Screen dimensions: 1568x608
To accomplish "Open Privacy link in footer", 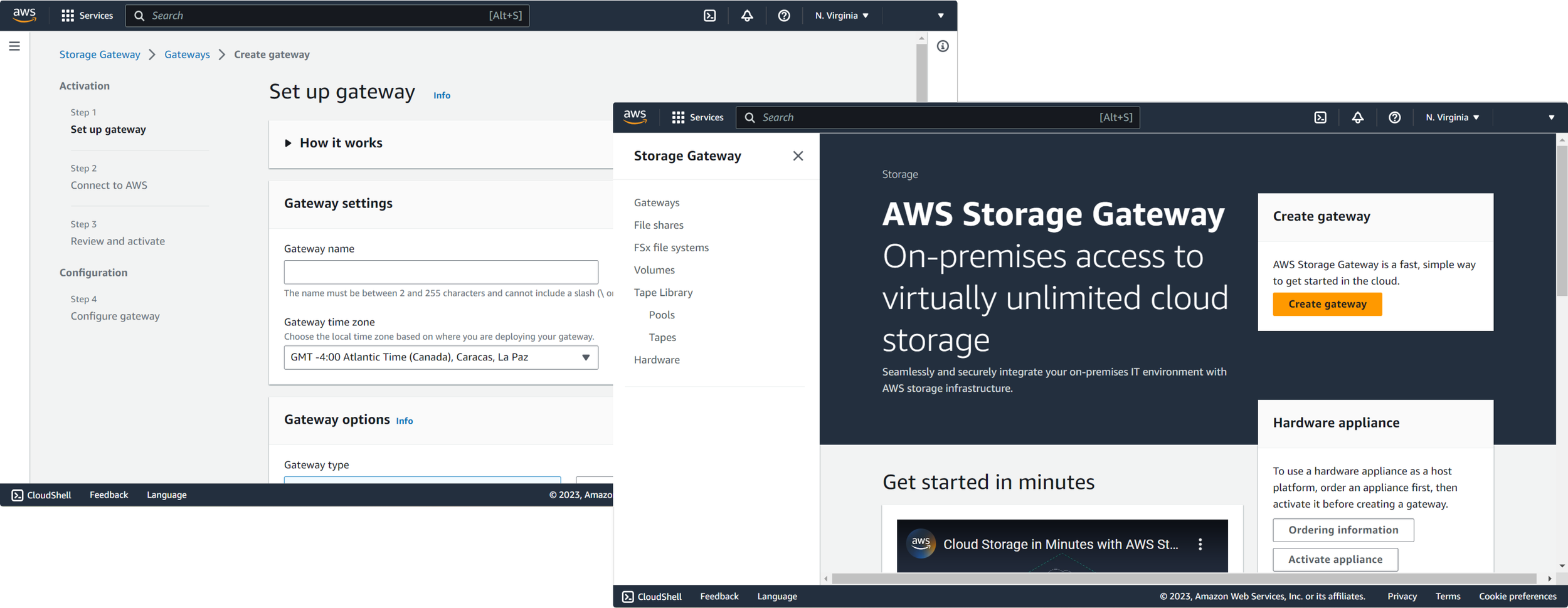I will point(1402,596).
